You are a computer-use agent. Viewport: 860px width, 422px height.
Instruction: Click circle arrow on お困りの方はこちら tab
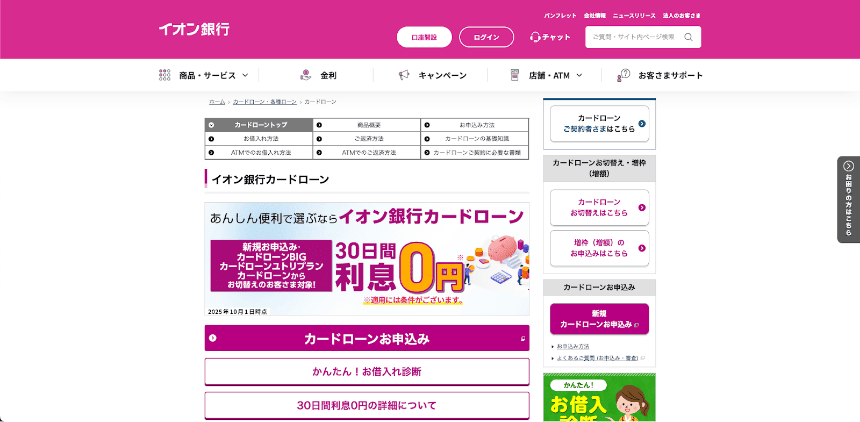click(x=849, y=166)
